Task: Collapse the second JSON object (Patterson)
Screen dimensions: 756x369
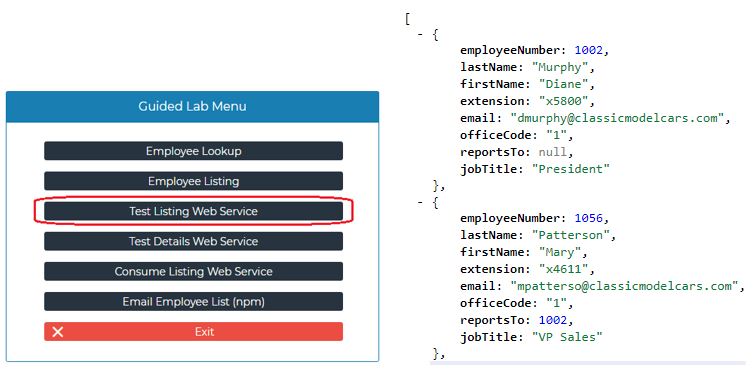Action: coord(420,203)
